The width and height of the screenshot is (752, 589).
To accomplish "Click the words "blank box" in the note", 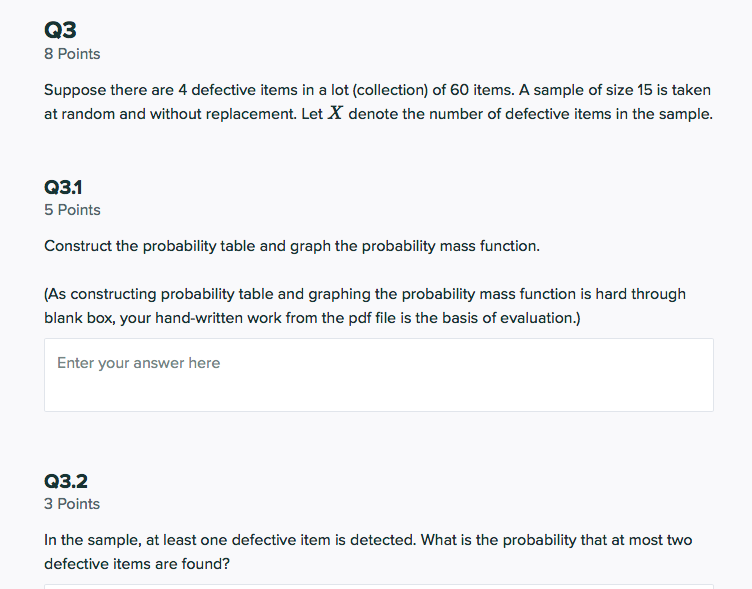I will click(x=79, y=318).
